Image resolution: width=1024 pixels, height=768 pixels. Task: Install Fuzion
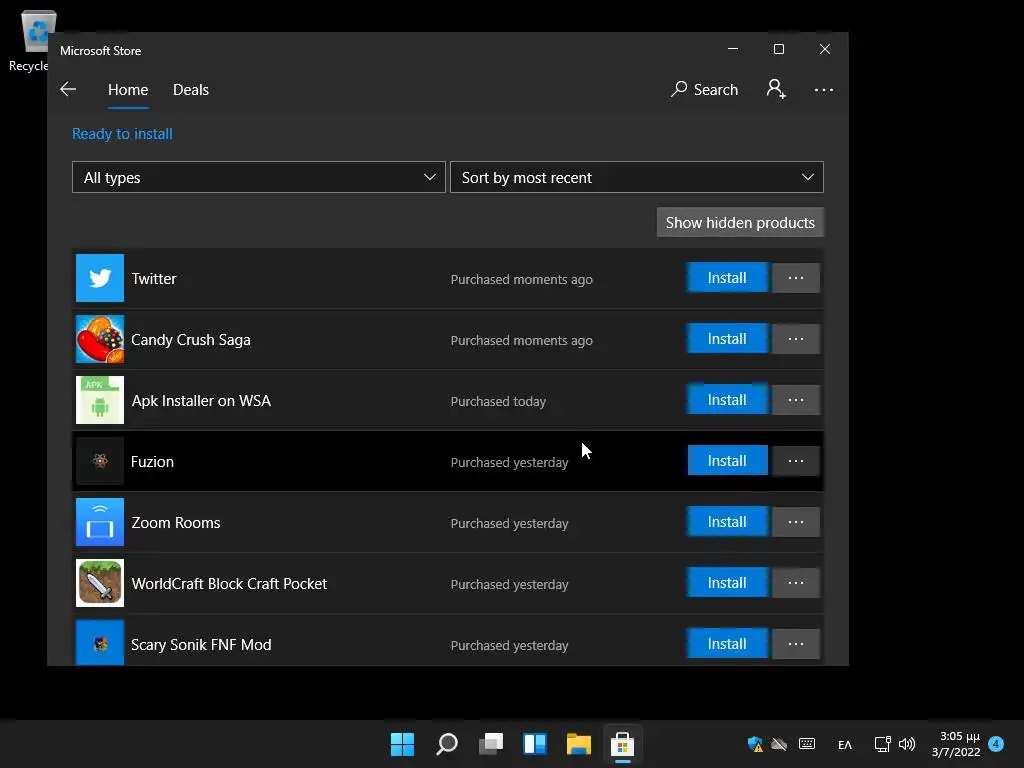tap(727, 461)
